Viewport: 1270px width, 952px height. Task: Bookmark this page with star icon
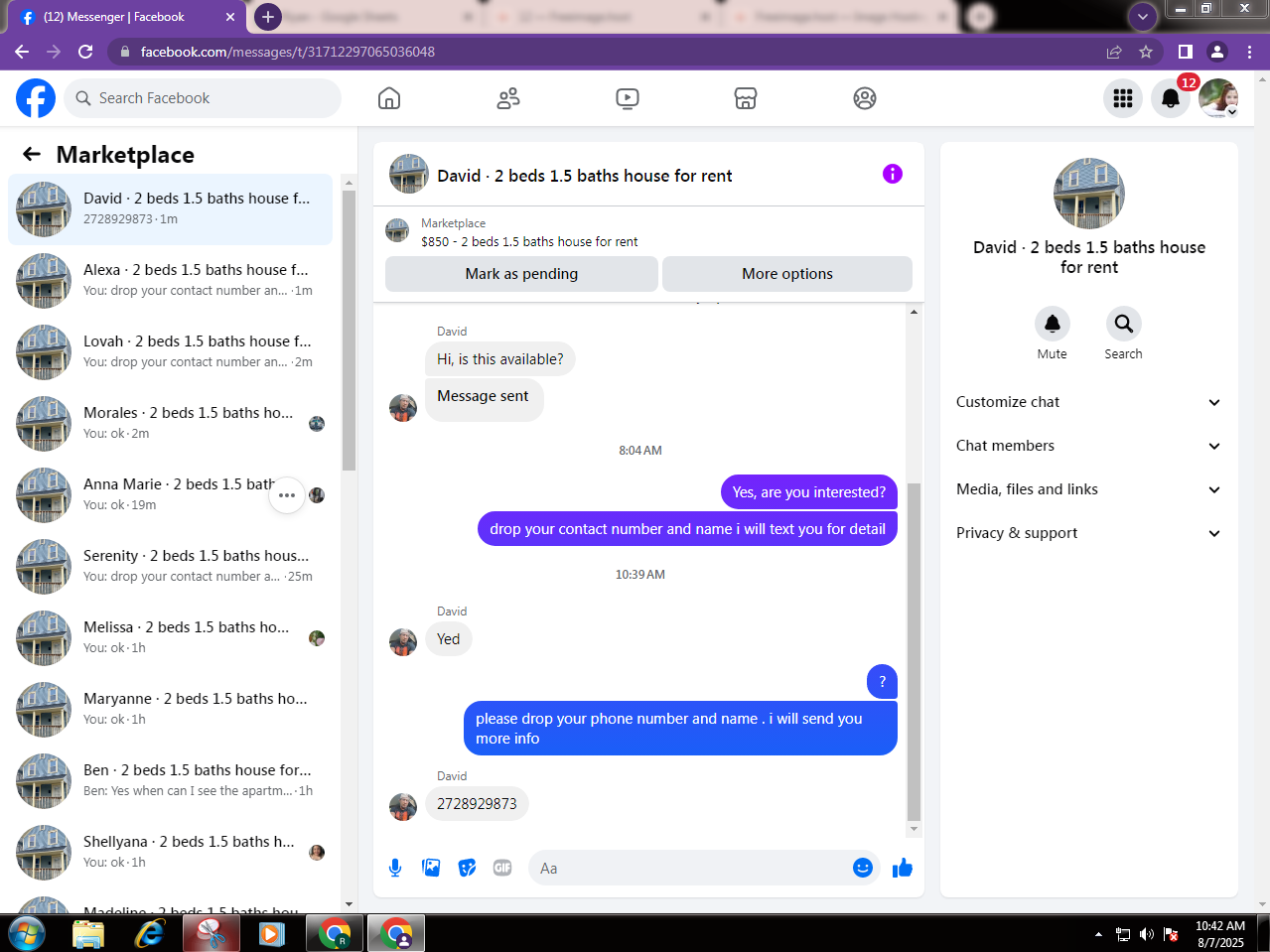point(1146,52)
